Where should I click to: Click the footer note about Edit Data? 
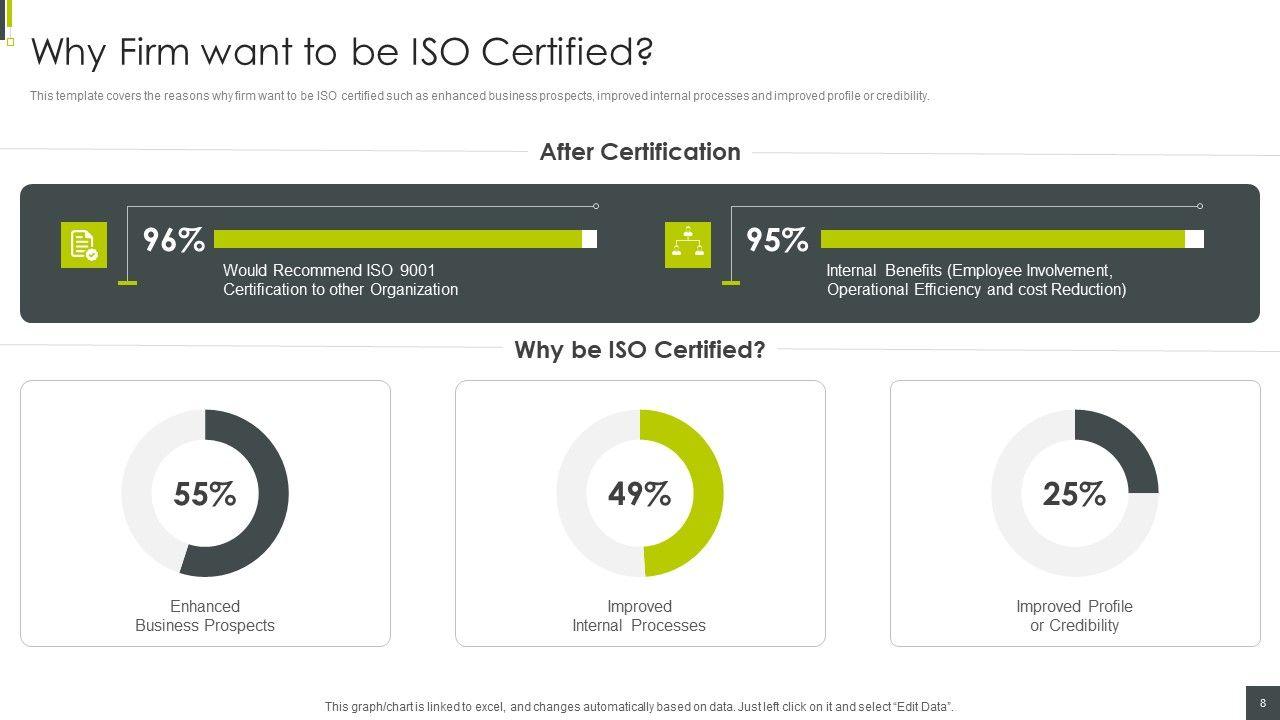coord(639,707)
